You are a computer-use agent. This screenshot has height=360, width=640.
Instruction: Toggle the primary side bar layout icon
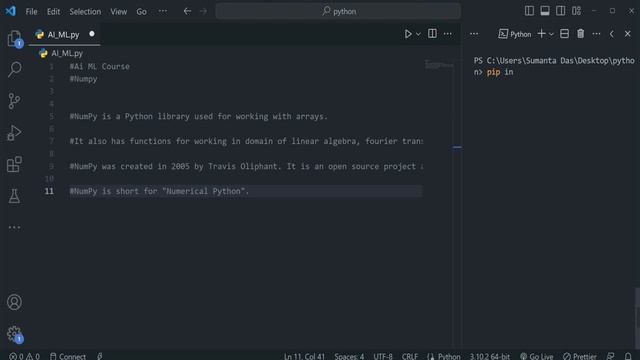[x=529, y=11]
